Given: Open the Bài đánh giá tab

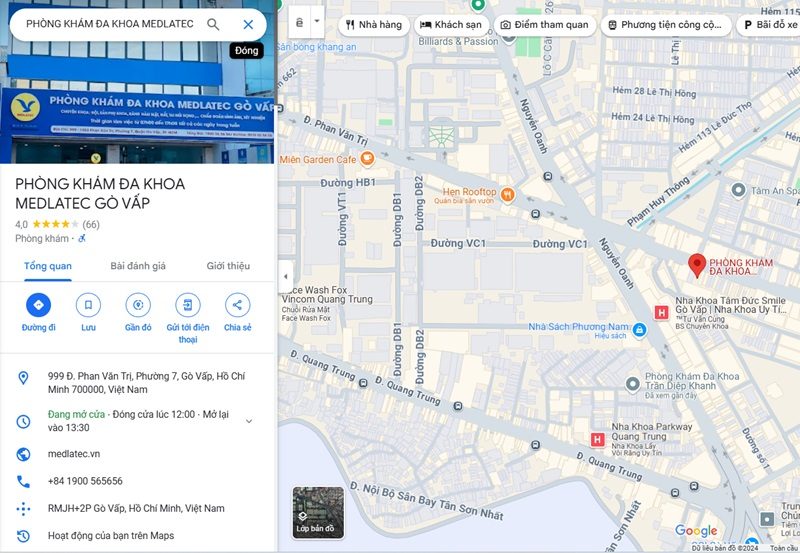Looking at the screenshot, I should (138, 266).
